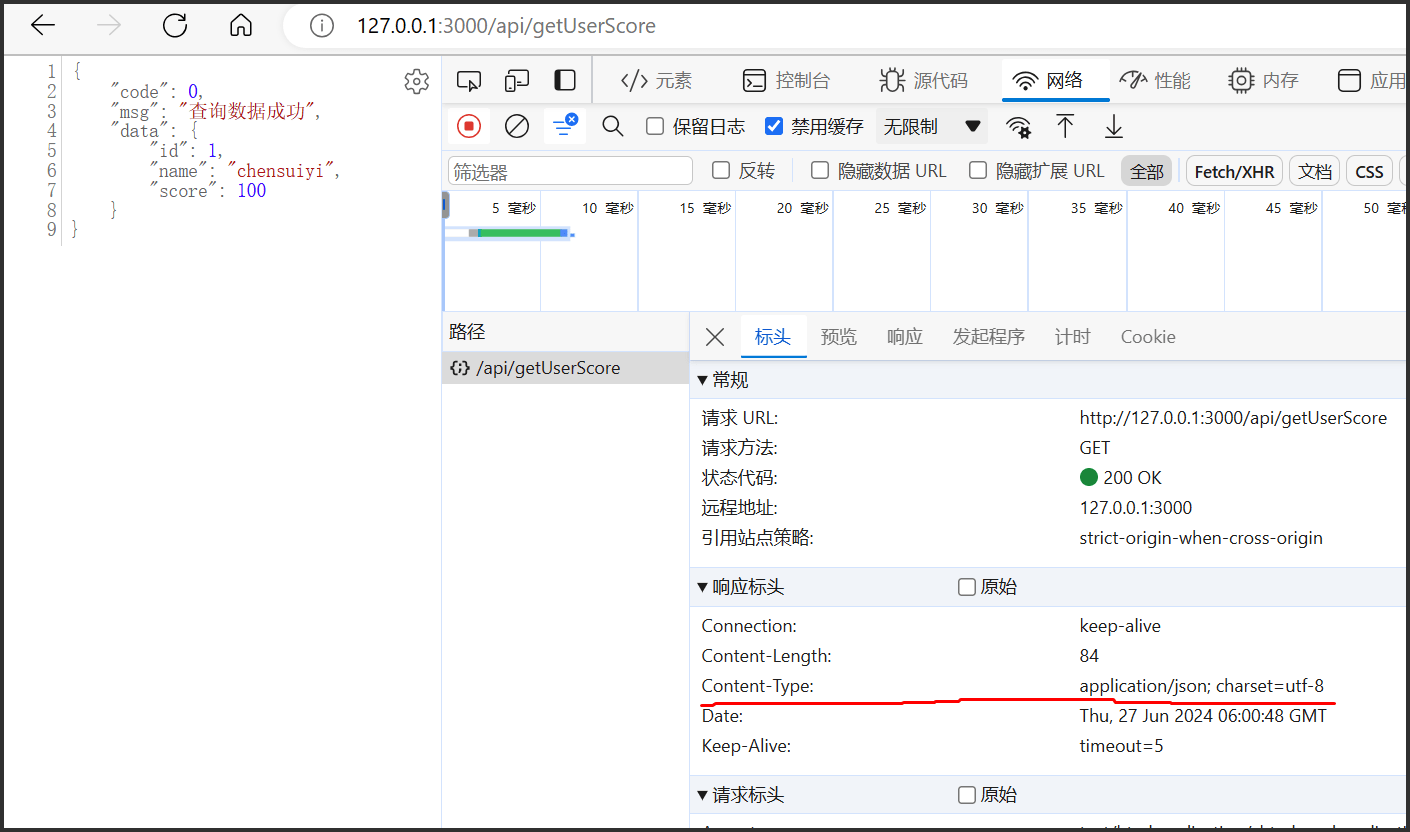The image size is (1410, 832).
Task: Activate the inspect element picker icon
Action: coord(469,81)
